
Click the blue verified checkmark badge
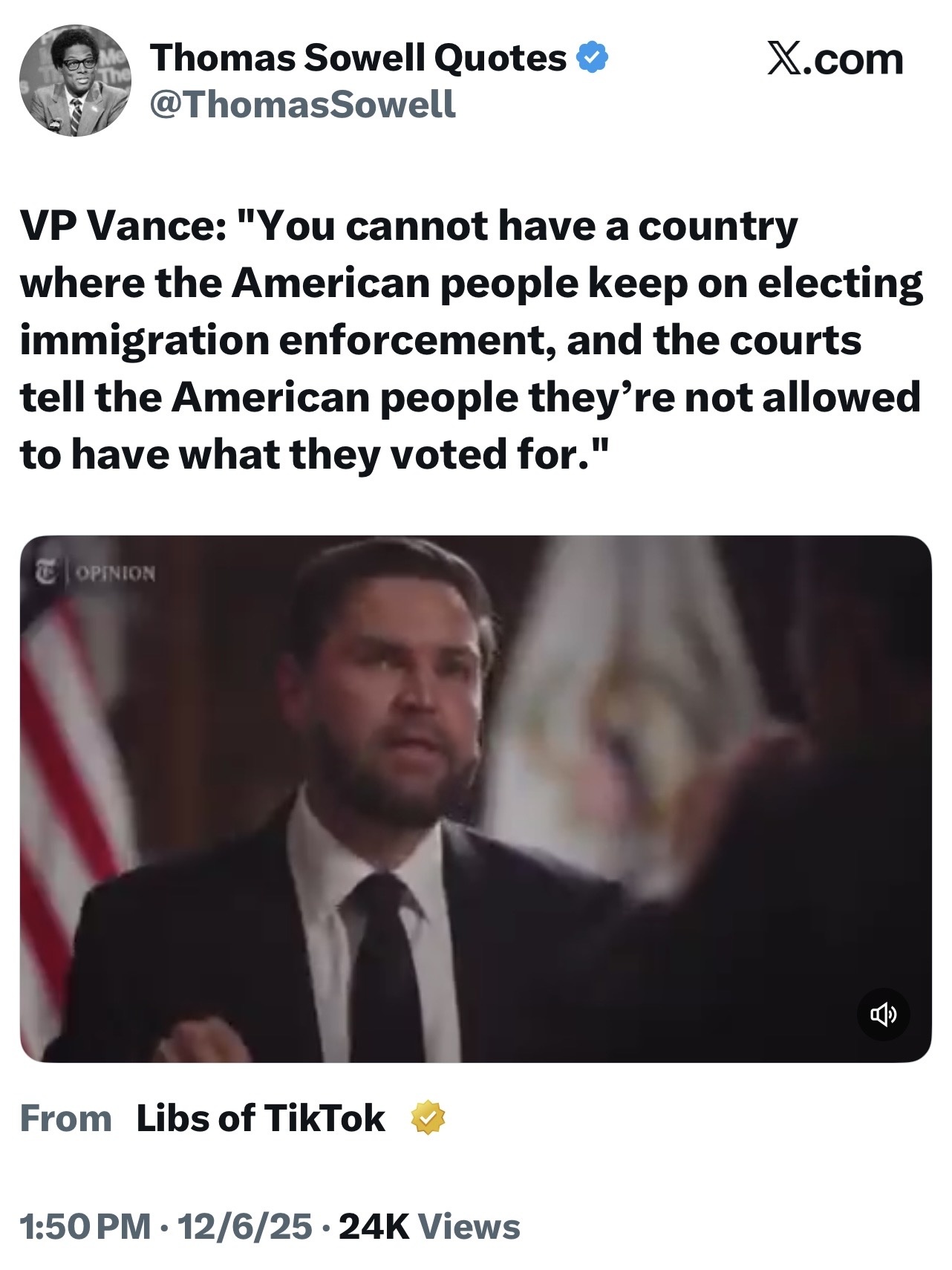click(592, 58)
